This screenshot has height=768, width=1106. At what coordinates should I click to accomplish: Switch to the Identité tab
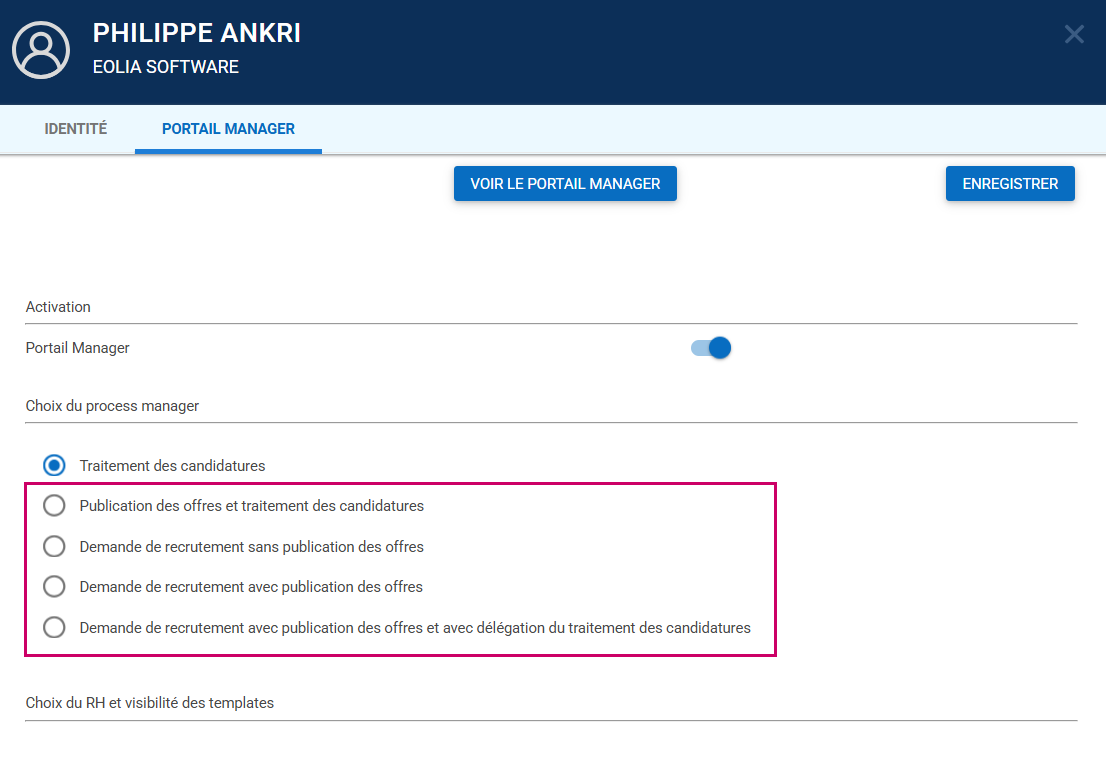(x=76, y=129)
